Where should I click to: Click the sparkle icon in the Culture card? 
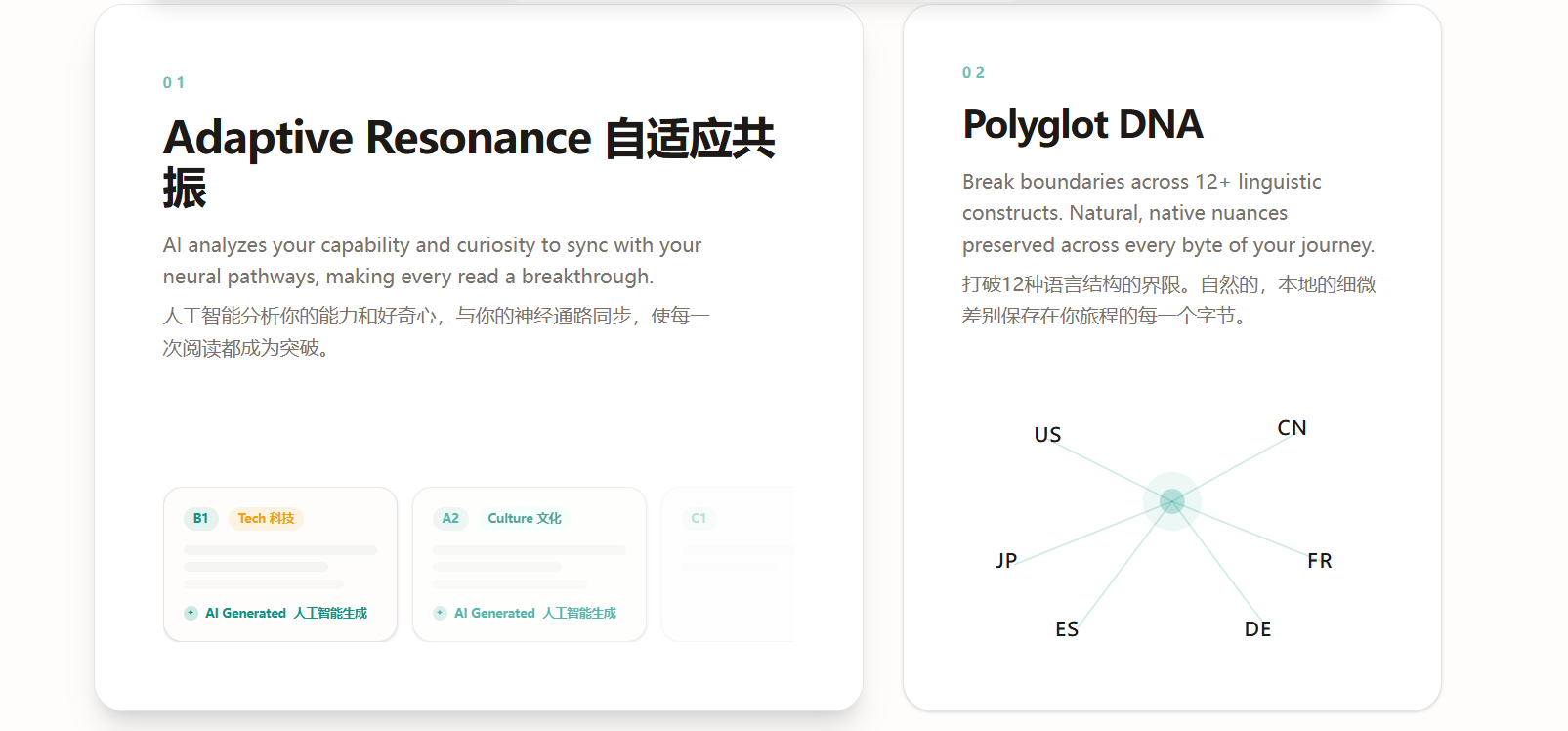tap(440, 613)
